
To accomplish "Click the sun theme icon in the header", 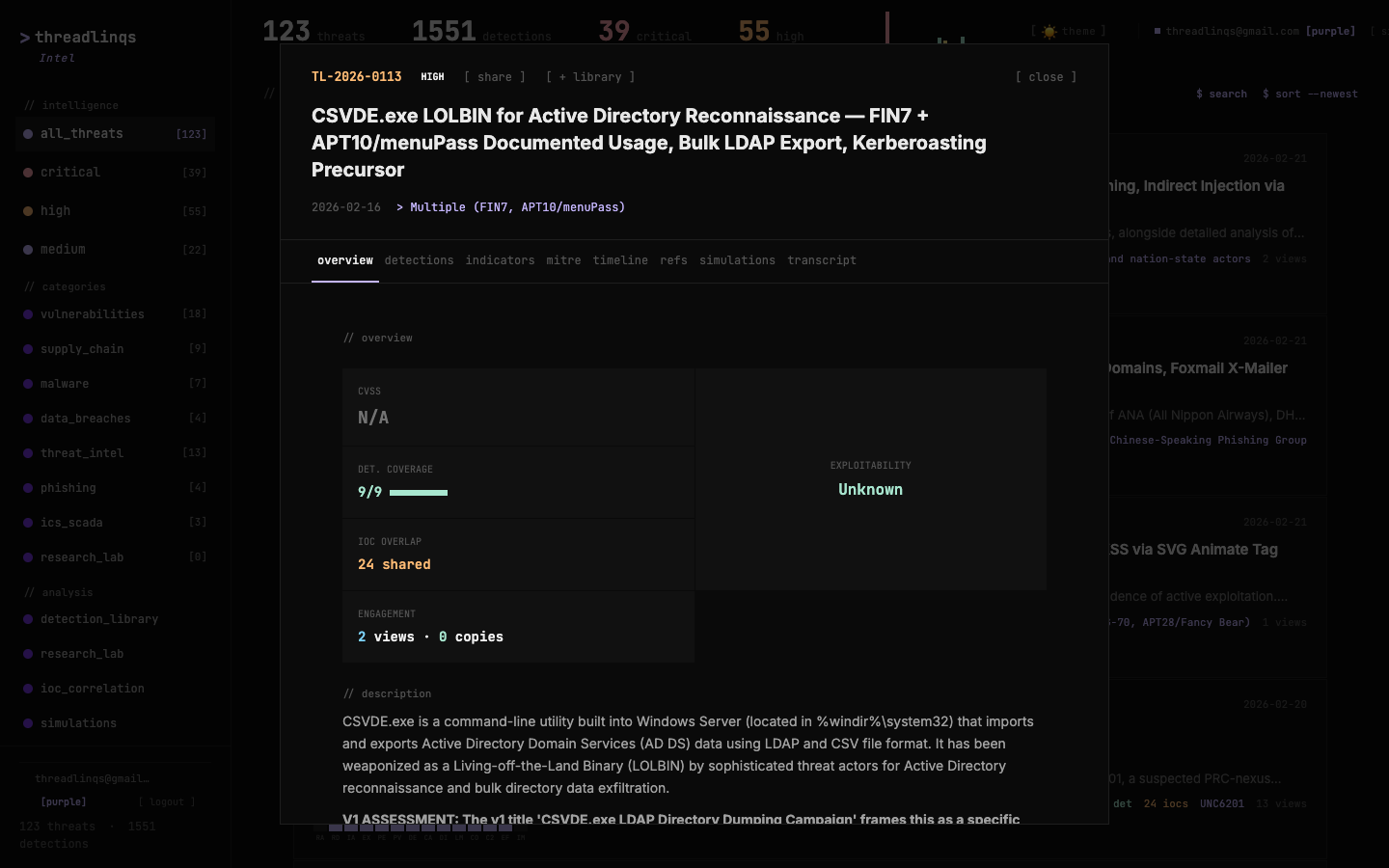I will pos(1049,31).
